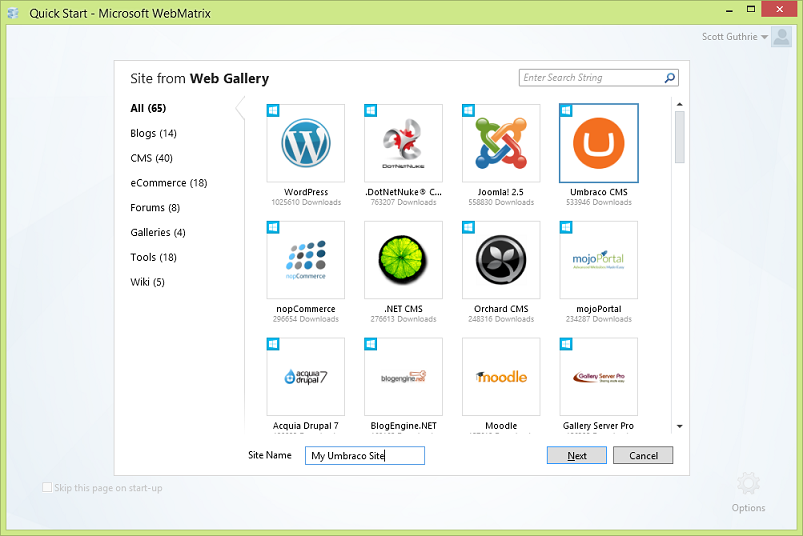Click the Site Name text field
The image size is (803, 536).
click(x=365, y=456)
